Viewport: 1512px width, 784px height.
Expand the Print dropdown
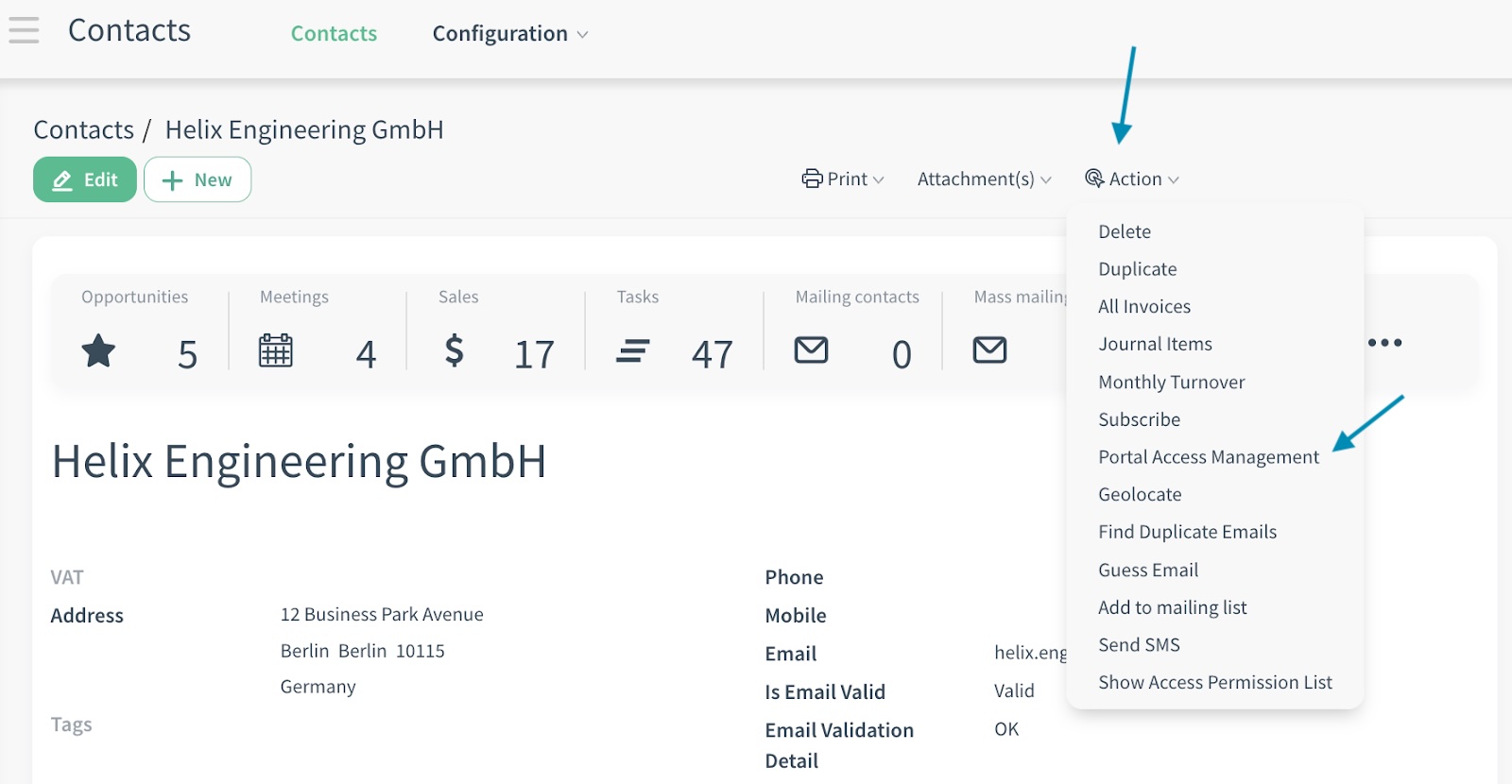point(843,179)
